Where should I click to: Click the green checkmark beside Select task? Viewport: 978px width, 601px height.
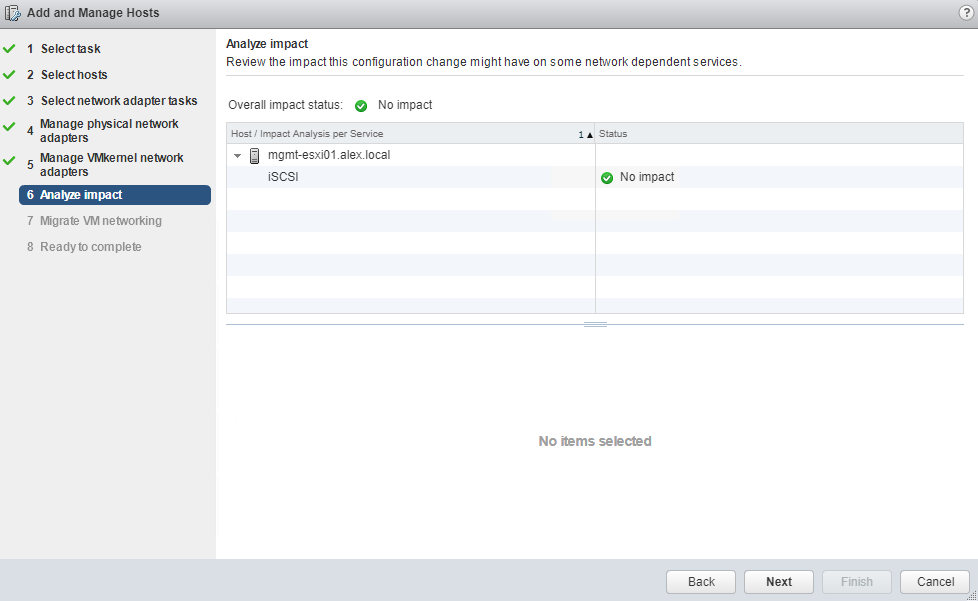(x=9, y=49)
